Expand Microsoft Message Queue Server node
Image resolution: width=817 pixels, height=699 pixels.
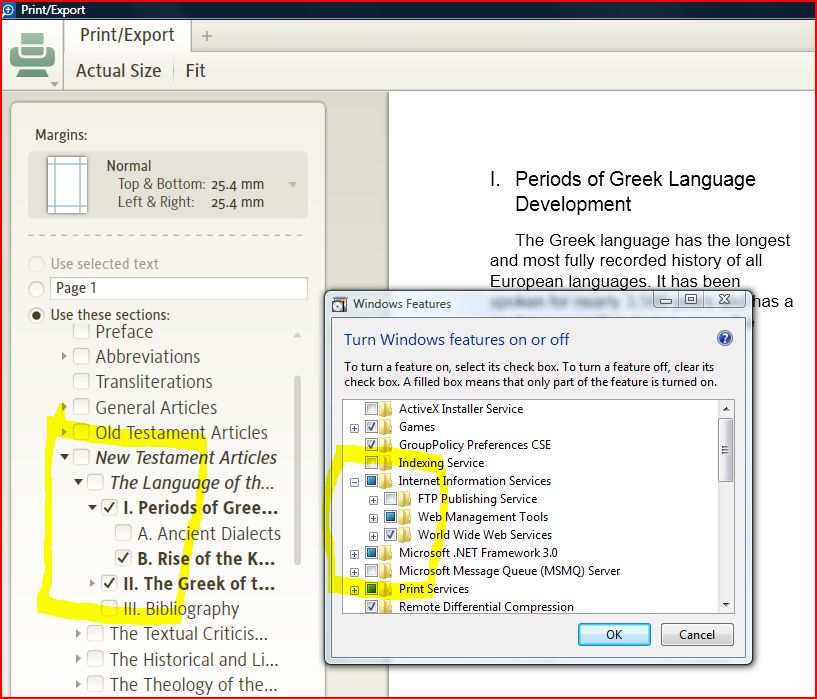(x=354, y=572)
